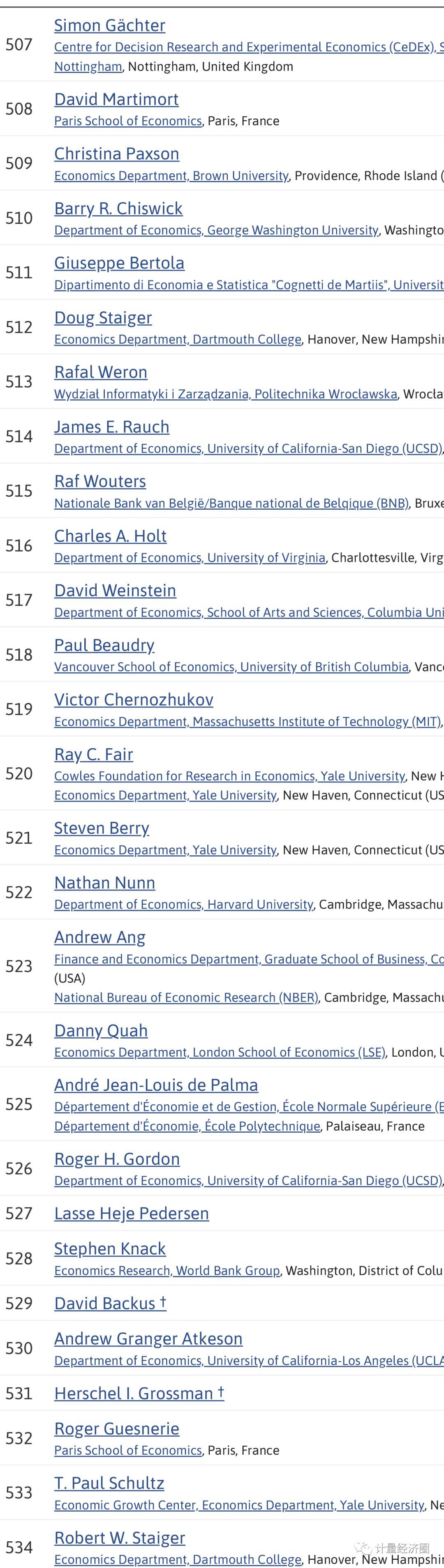This screenshot has width=444, height=1568.
Task: Select André Jean-Louis de Palma's name
Action: tap(156, 1085)
